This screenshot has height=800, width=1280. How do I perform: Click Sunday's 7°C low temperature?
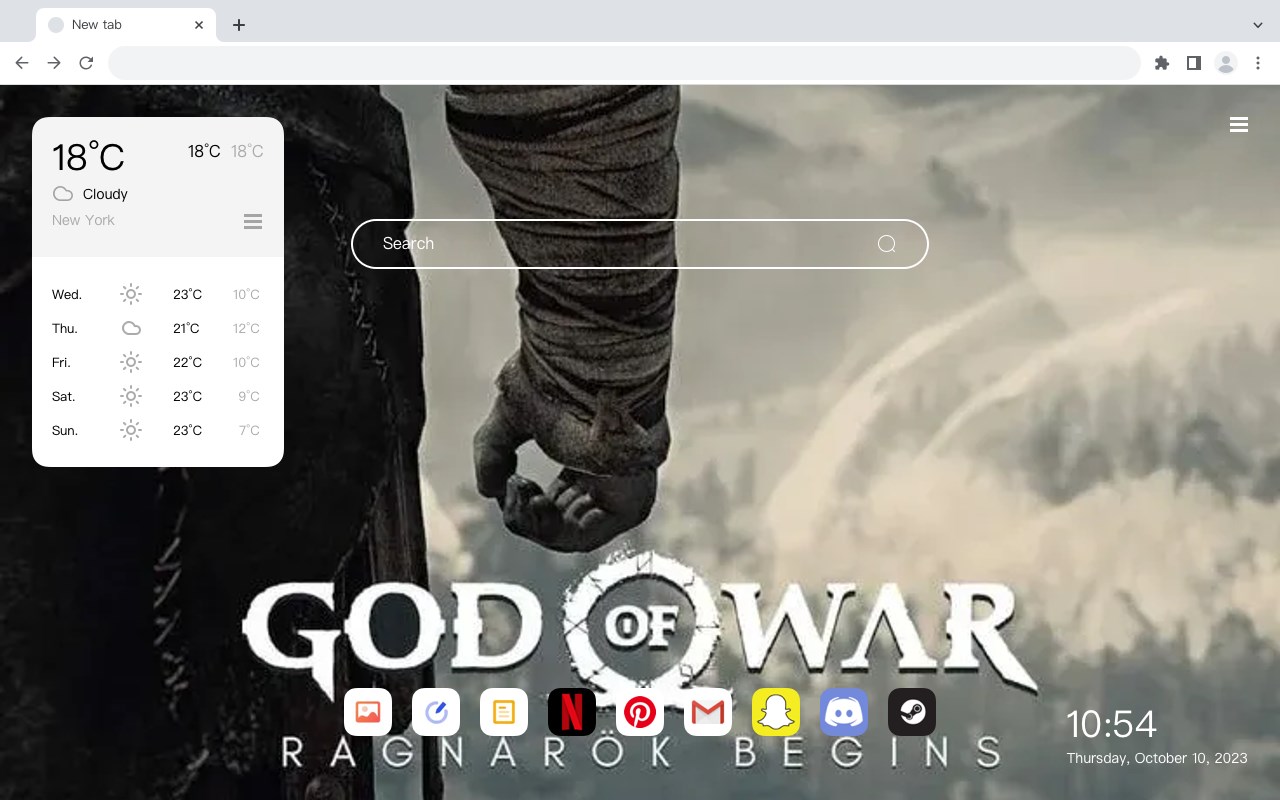[249, 430]
